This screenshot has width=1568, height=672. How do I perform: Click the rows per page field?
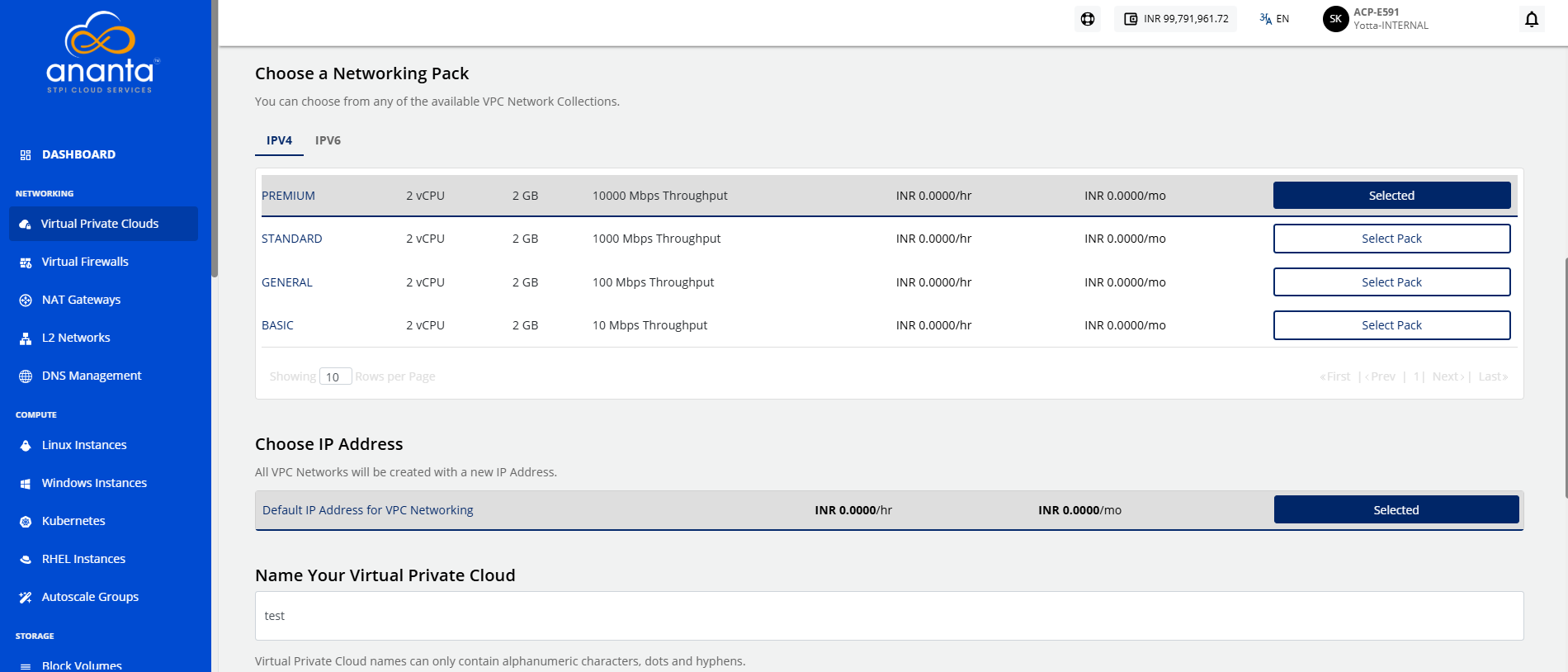point(336,376)
